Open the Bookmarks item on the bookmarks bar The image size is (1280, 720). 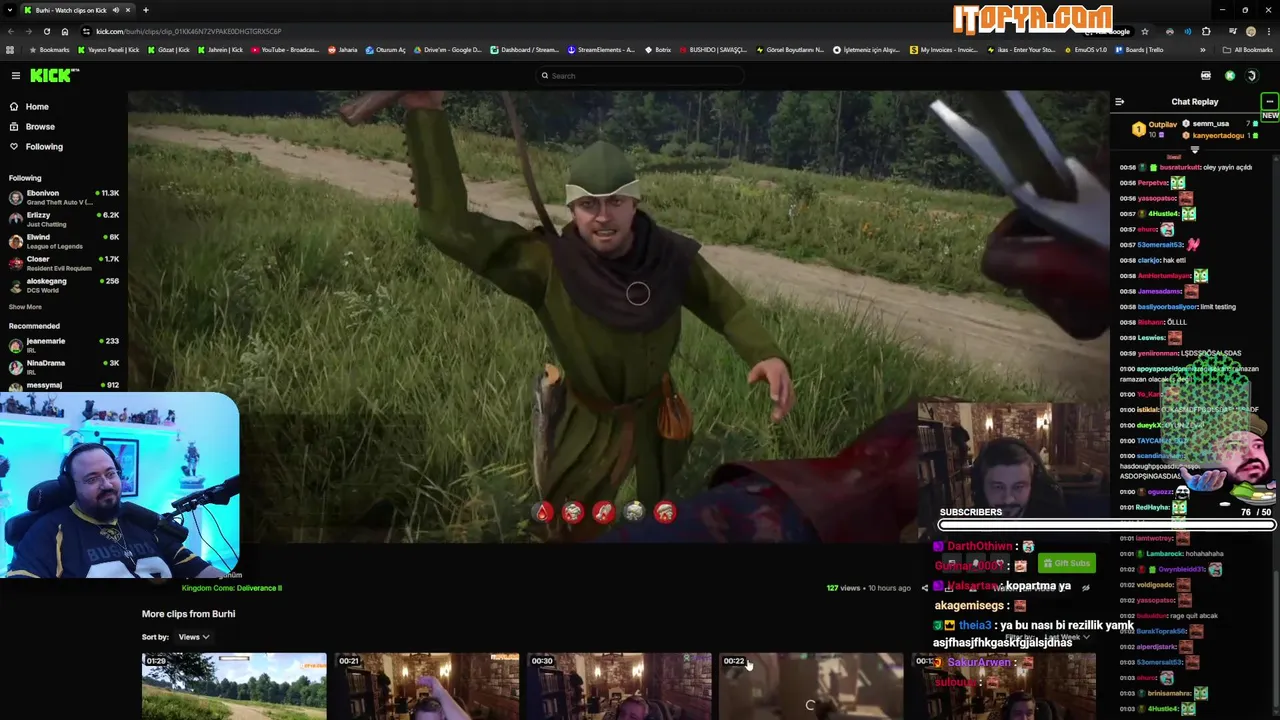(49, 50)
